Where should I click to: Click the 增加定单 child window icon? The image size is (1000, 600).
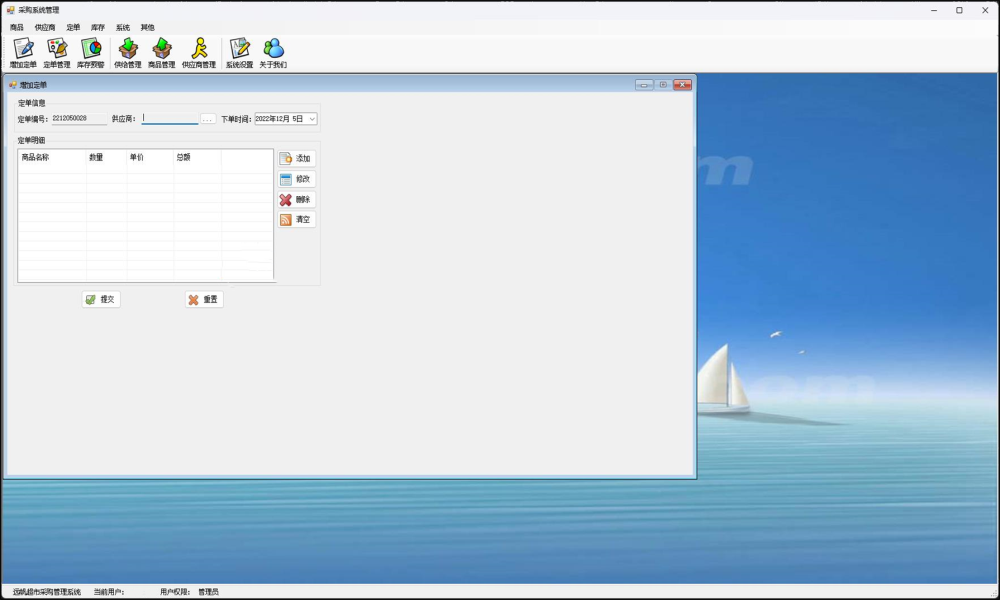pyautogui.click(x=13, y=85)
